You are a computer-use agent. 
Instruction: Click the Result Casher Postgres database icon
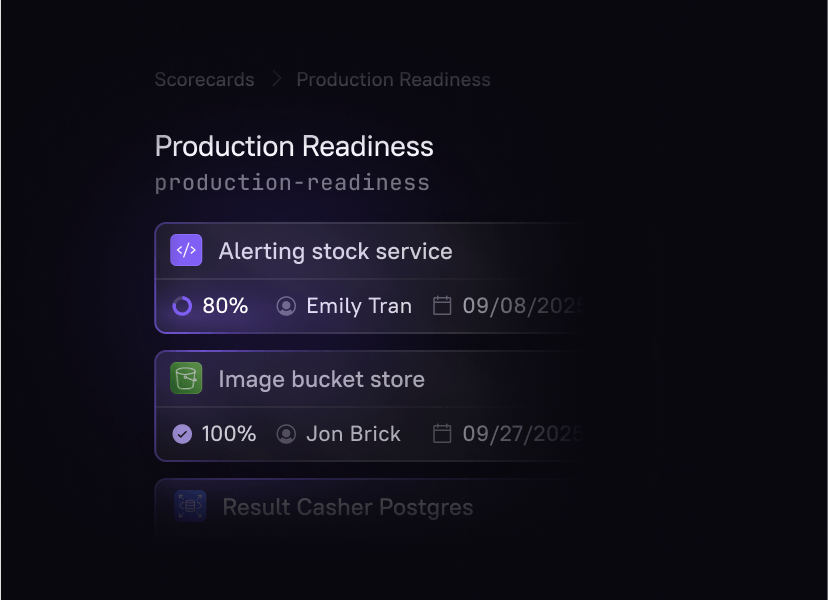(x=190, y=506)
